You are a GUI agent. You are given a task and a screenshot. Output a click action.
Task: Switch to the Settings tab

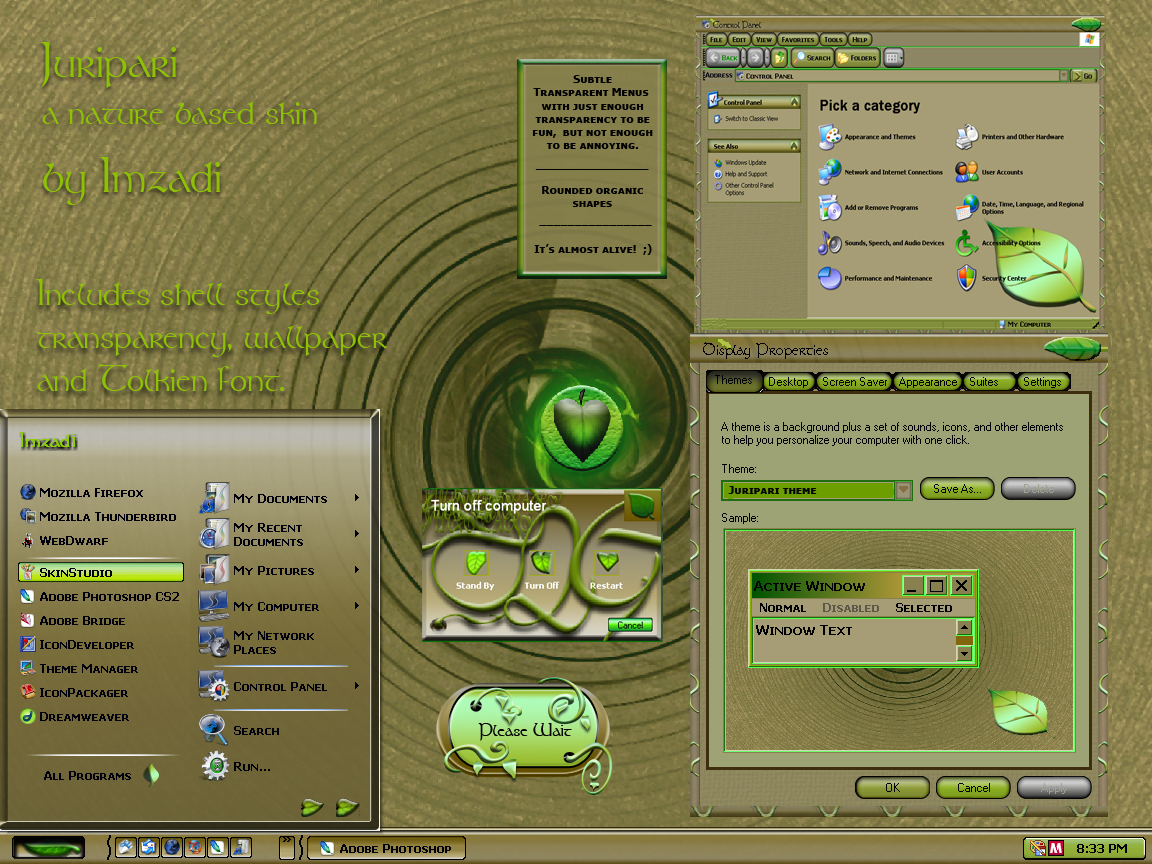point(1042,382)
